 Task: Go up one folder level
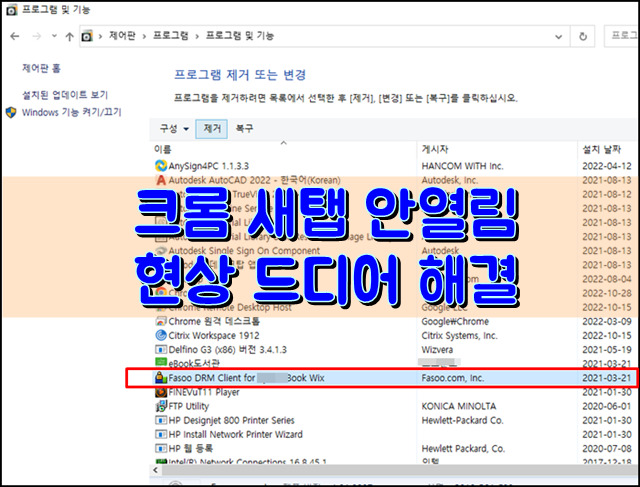point(69,37)
